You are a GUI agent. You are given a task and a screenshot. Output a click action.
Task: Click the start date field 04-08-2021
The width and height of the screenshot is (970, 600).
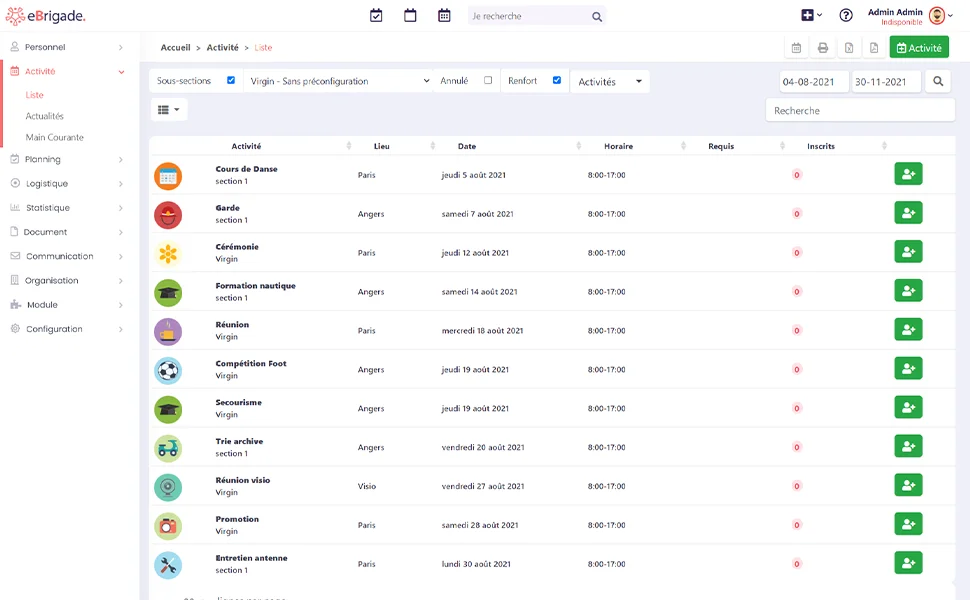[813, 81]
